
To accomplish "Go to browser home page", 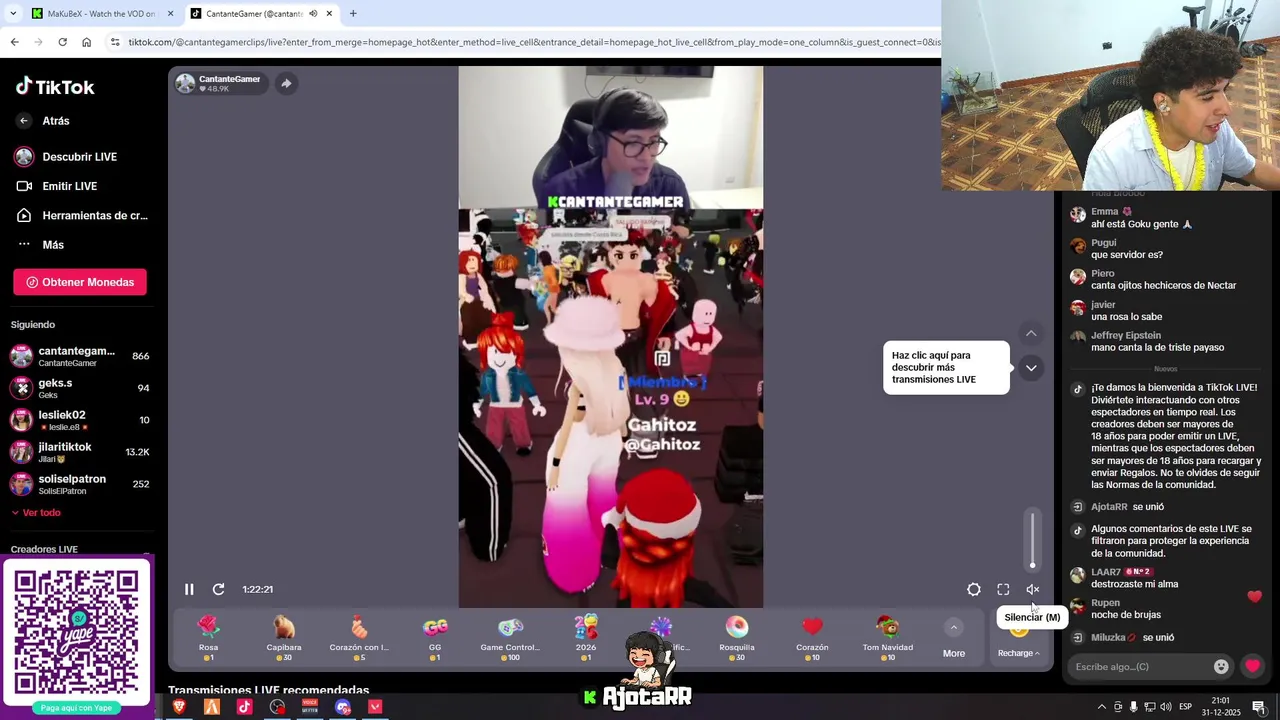I will click(86, 42).
